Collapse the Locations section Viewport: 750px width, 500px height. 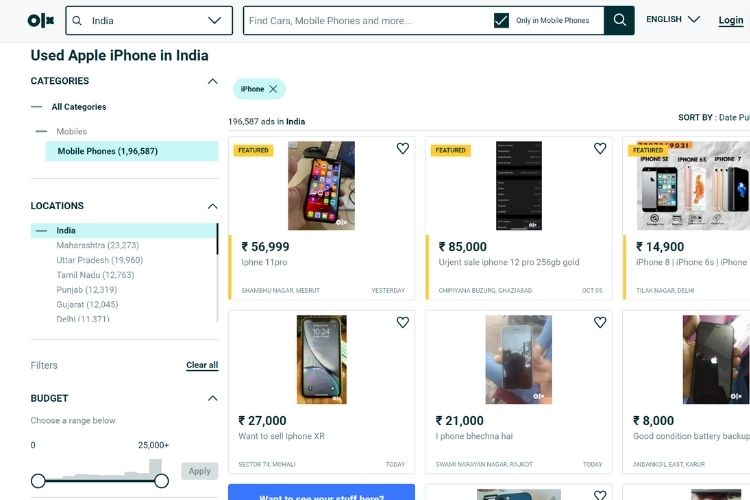[x=212, y=206]
